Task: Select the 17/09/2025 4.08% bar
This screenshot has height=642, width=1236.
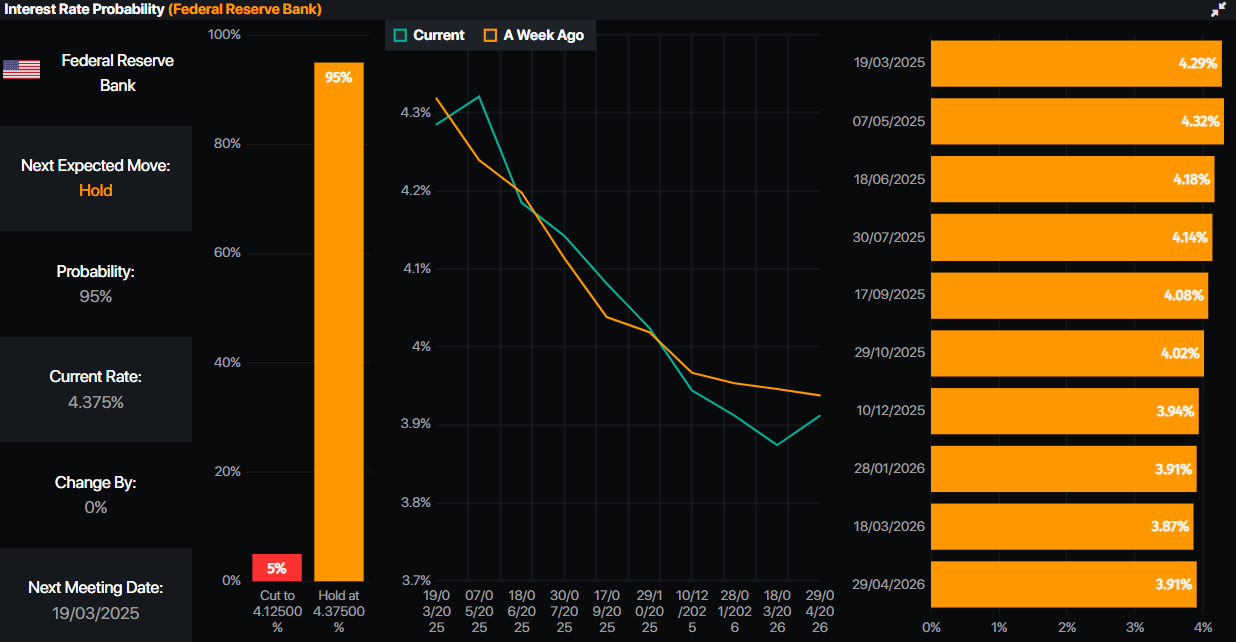Action: [1069, 295]
